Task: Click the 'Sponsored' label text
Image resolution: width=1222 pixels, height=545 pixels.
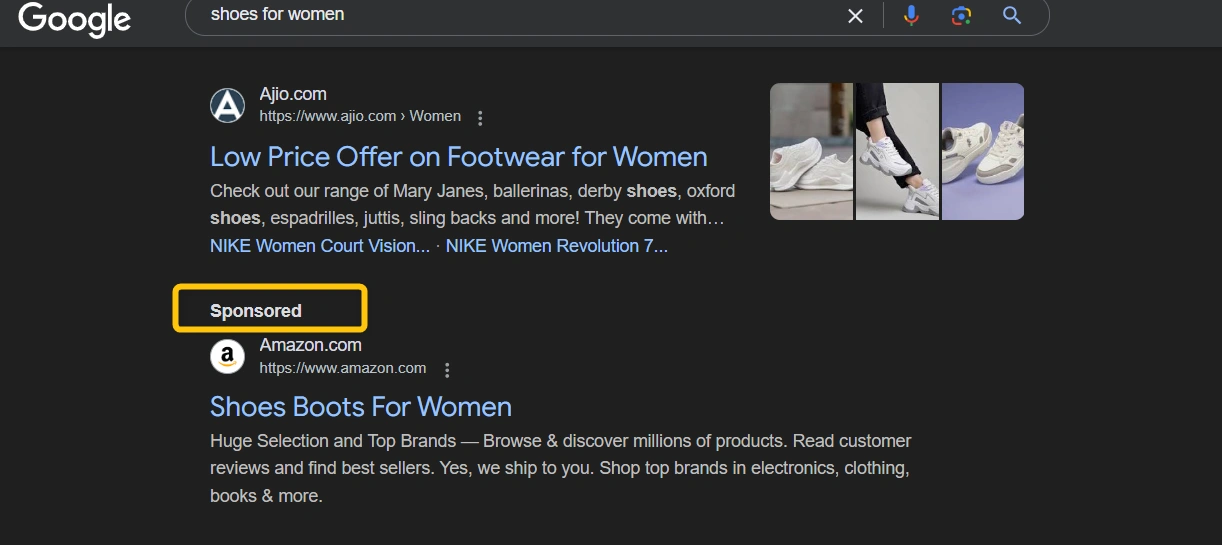Action: point(256,311)
